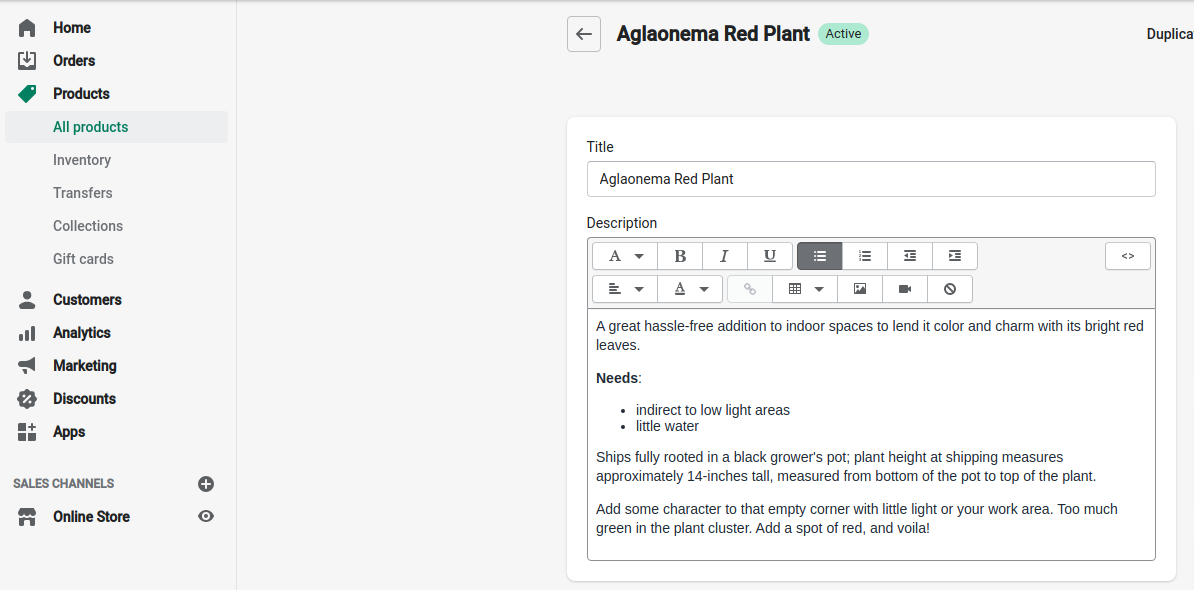Click into the product Title field

tap(871, 179)
